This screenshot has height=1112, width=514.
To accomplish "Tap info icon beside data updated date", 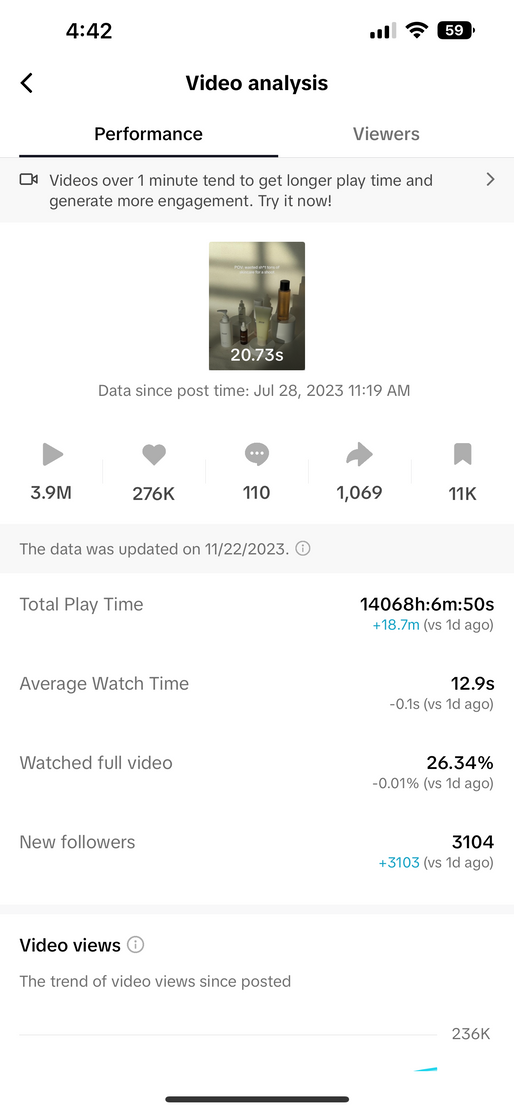I will [x=303, y=548].
